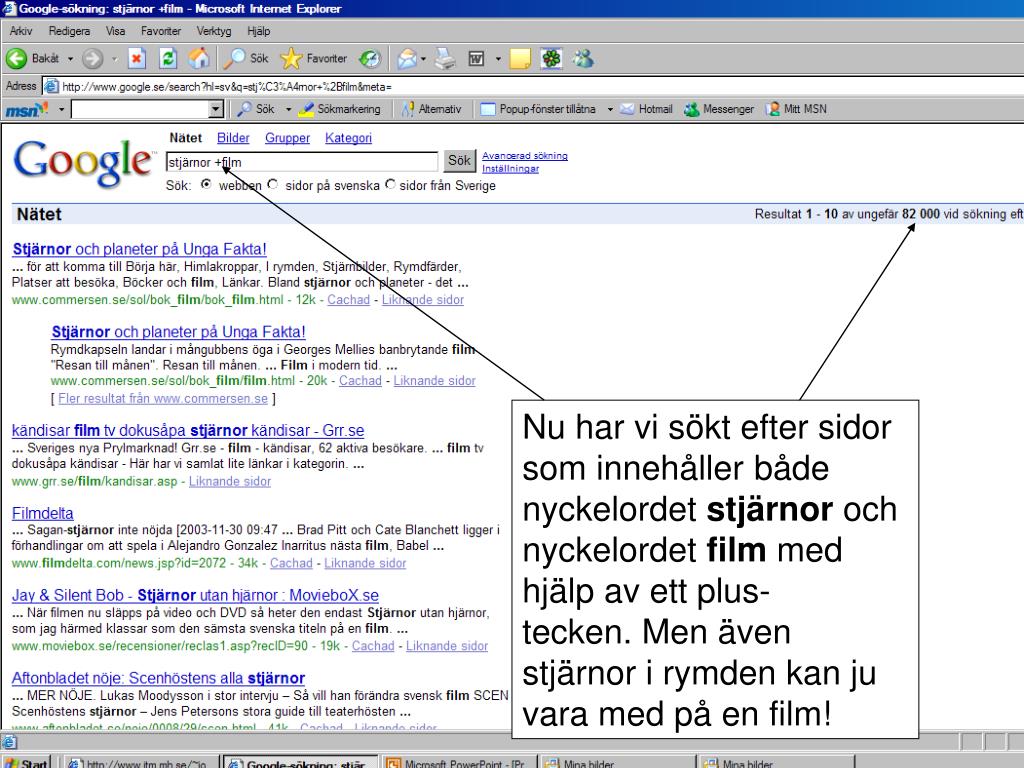Open the history clock icon
Image resolution: width=1024 pixels, height=768 pixels.
coord(370,59)
